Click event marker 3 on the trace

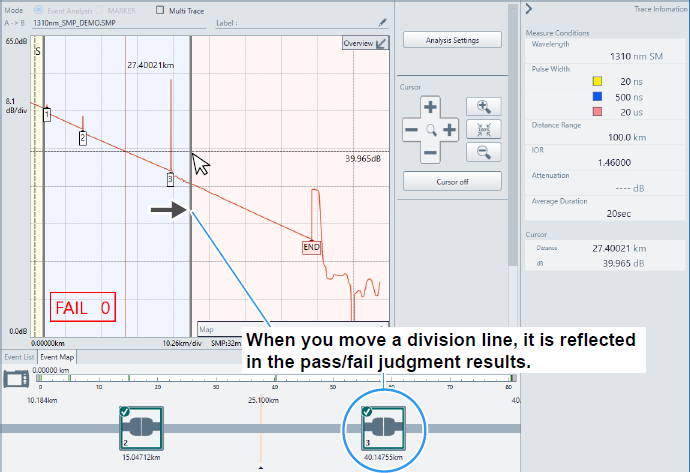pyautogui.click(x=170, y=179)
